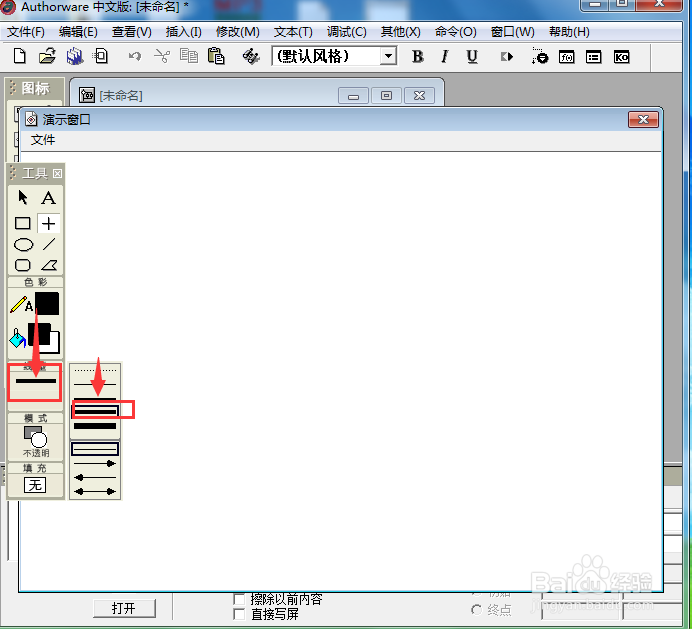Click the New file icon
This screenshot has height=629, width=692.
point(19,56)
